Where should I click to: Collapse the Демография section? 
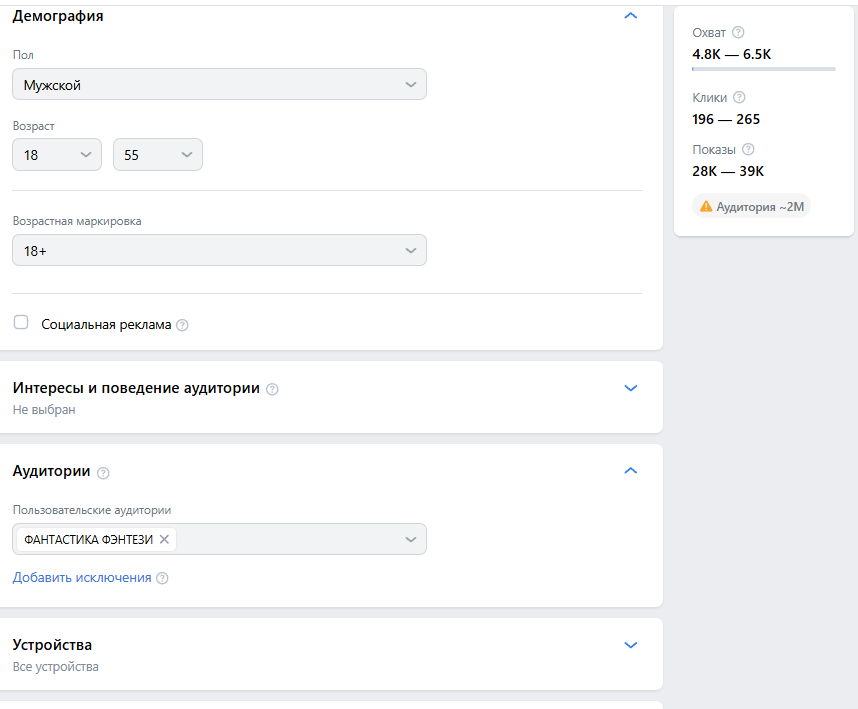pyautogui.click(x=630, y=16)
